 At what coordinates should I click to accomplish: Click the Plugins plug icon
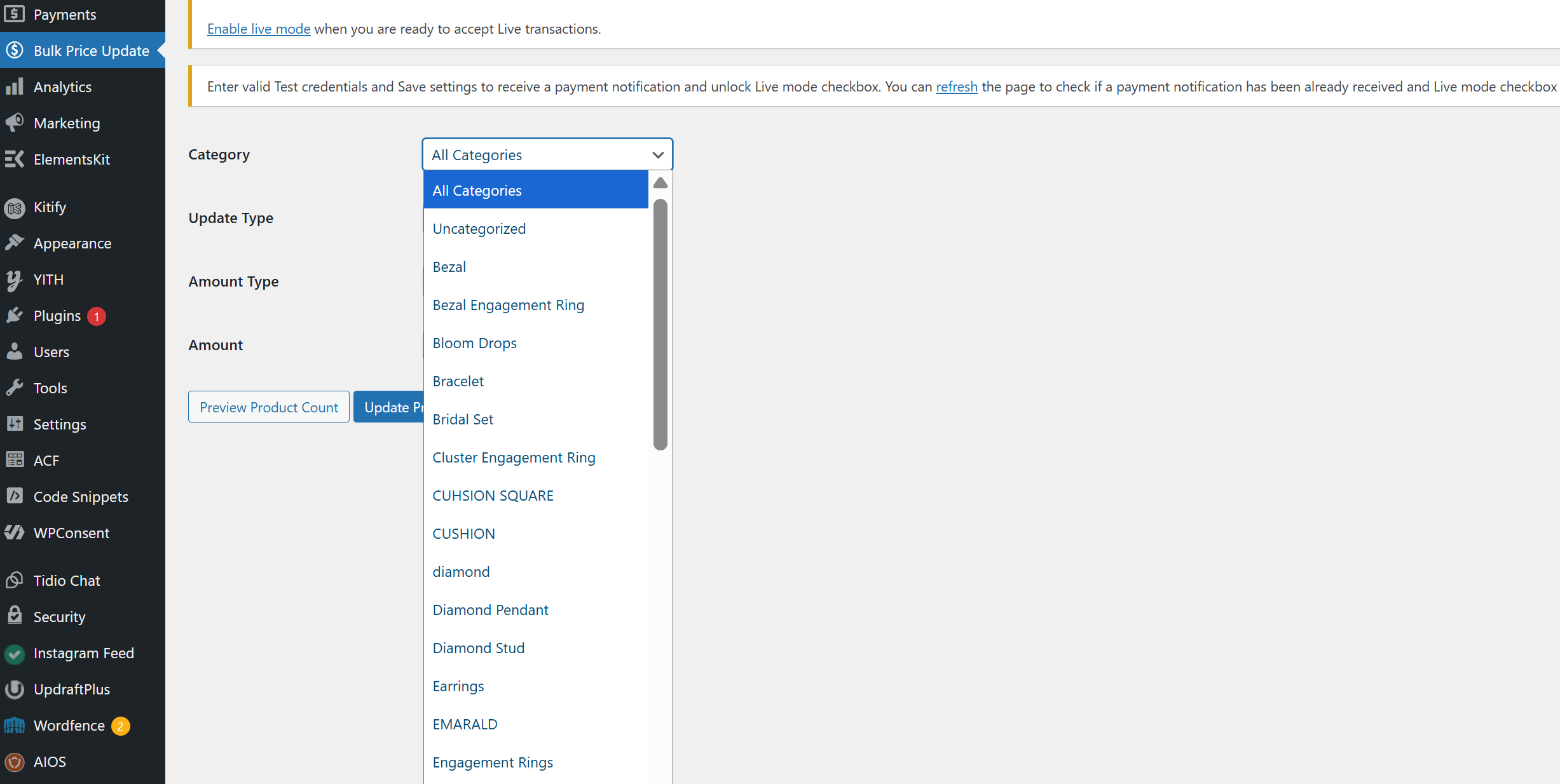coord(15,316)
